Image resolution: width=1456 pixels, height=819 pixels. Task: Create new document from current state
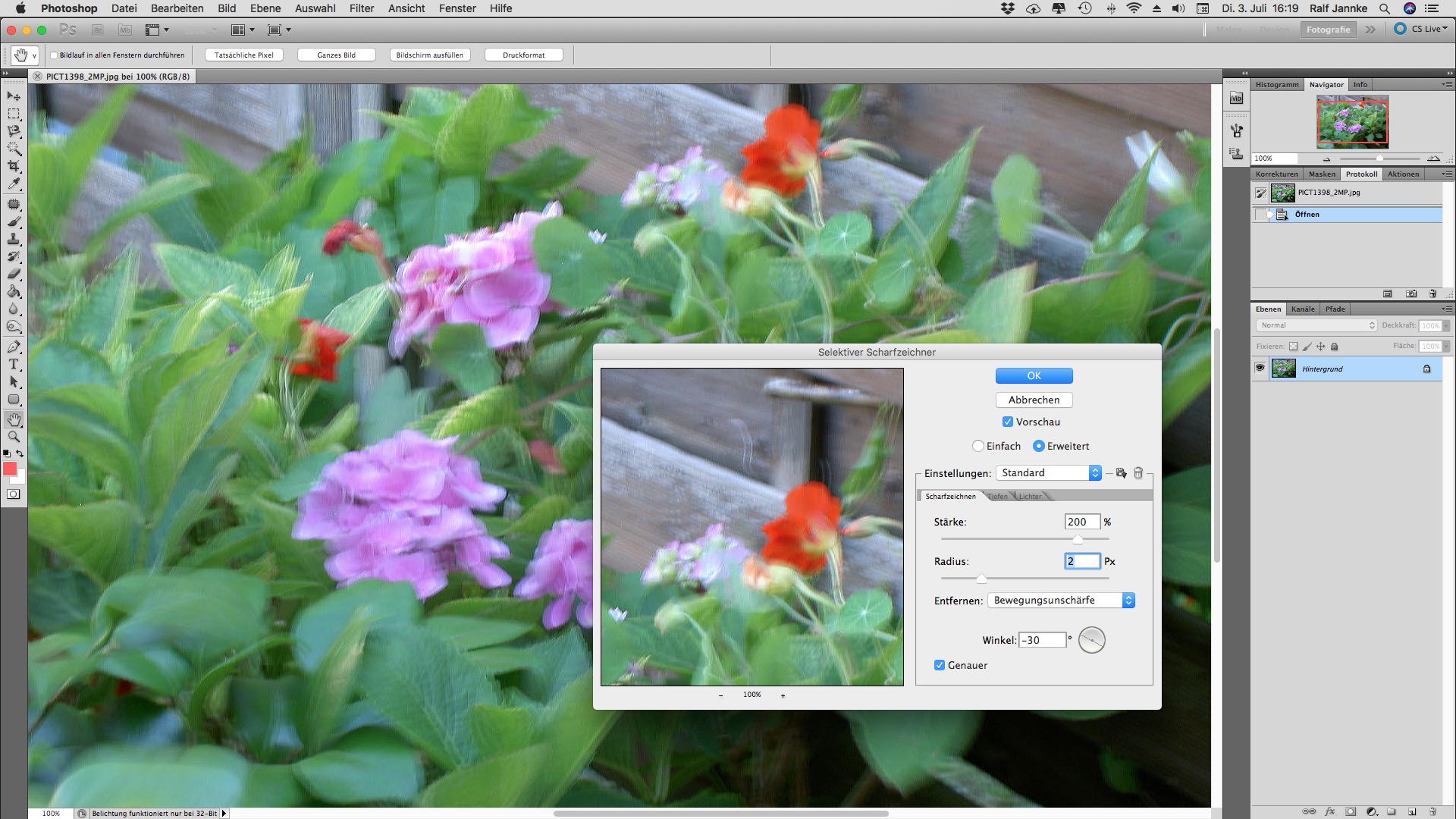point(1388,293)
